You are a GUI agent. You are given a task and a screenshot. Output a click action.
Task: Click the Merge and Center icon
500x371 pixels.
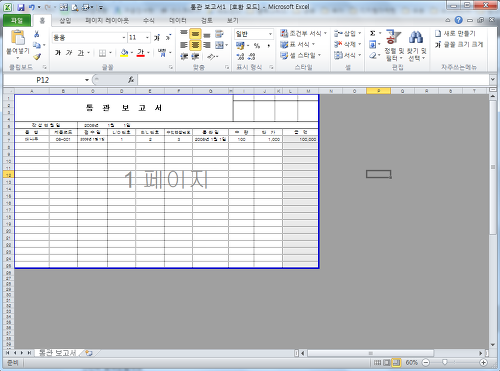tap(219, 45)
